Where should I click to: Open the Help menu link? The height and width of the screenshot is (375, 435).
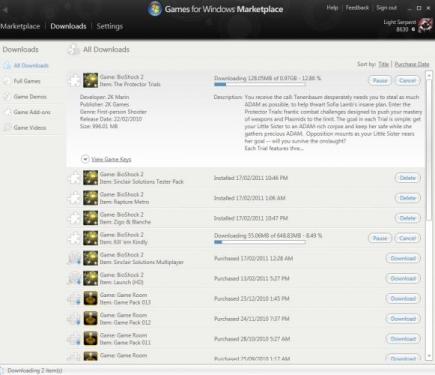[x=332, y=7]
